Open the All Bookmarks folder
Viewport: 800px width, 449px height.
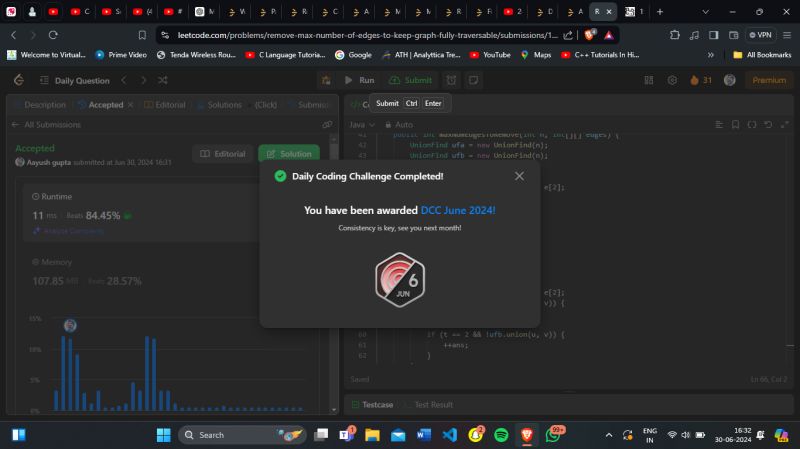coord(762,55)
